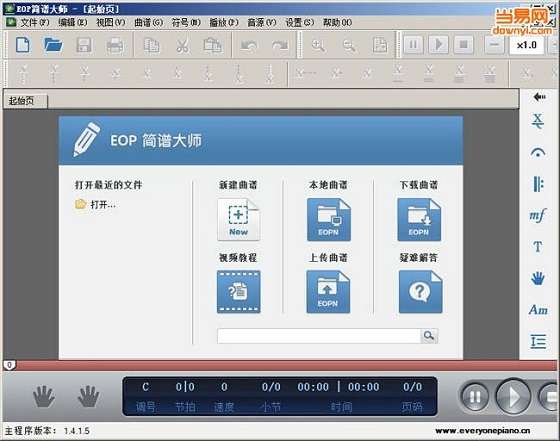Click the 新建曲谱 New icon
560x441 pixels.
(x=239, y=220)
